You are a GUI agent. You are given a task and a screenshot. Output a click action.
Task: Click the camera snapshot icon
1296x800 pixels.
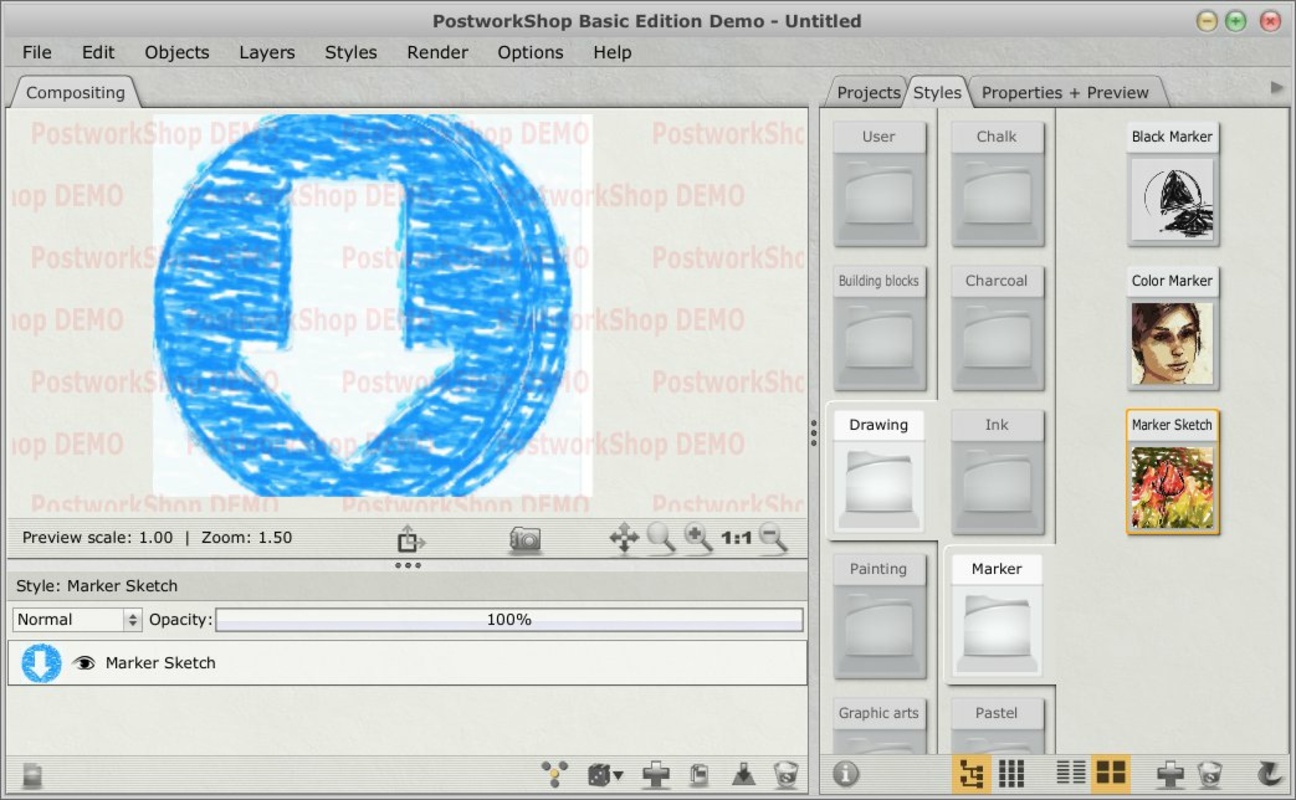[525, 540]
